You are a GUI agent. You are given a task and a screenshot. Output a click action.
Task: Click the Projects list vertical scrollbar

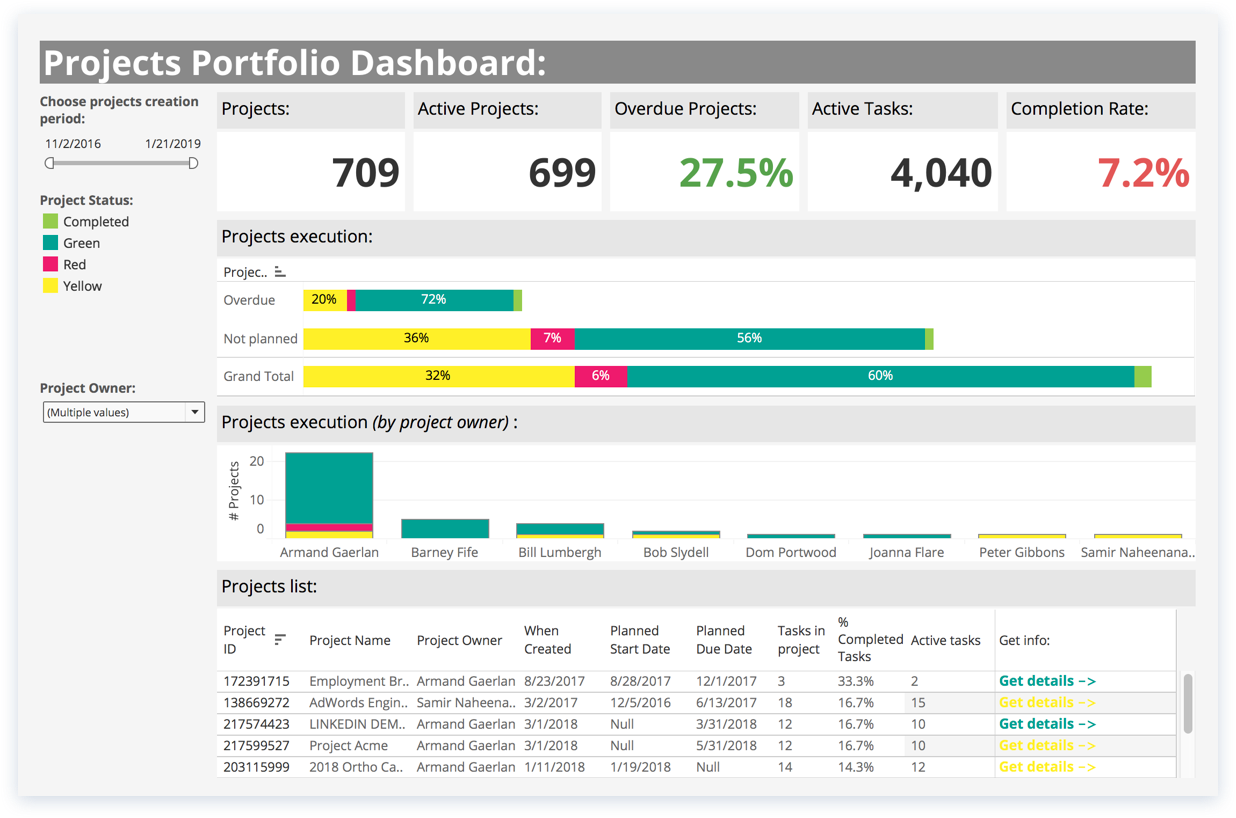pyautogui.click(x=1187, y=702)
